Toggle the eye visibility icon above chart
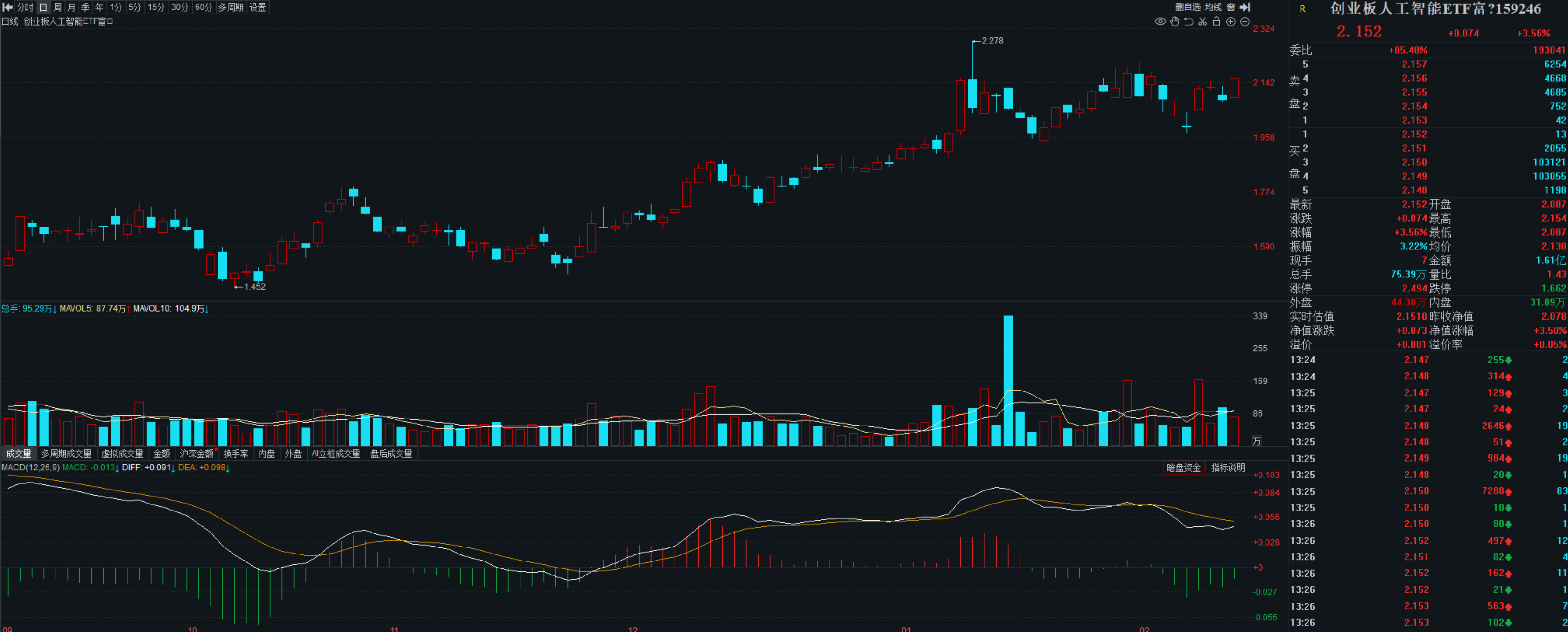The height and width of the screenshot is (632, 1568). coord(1160,22)
